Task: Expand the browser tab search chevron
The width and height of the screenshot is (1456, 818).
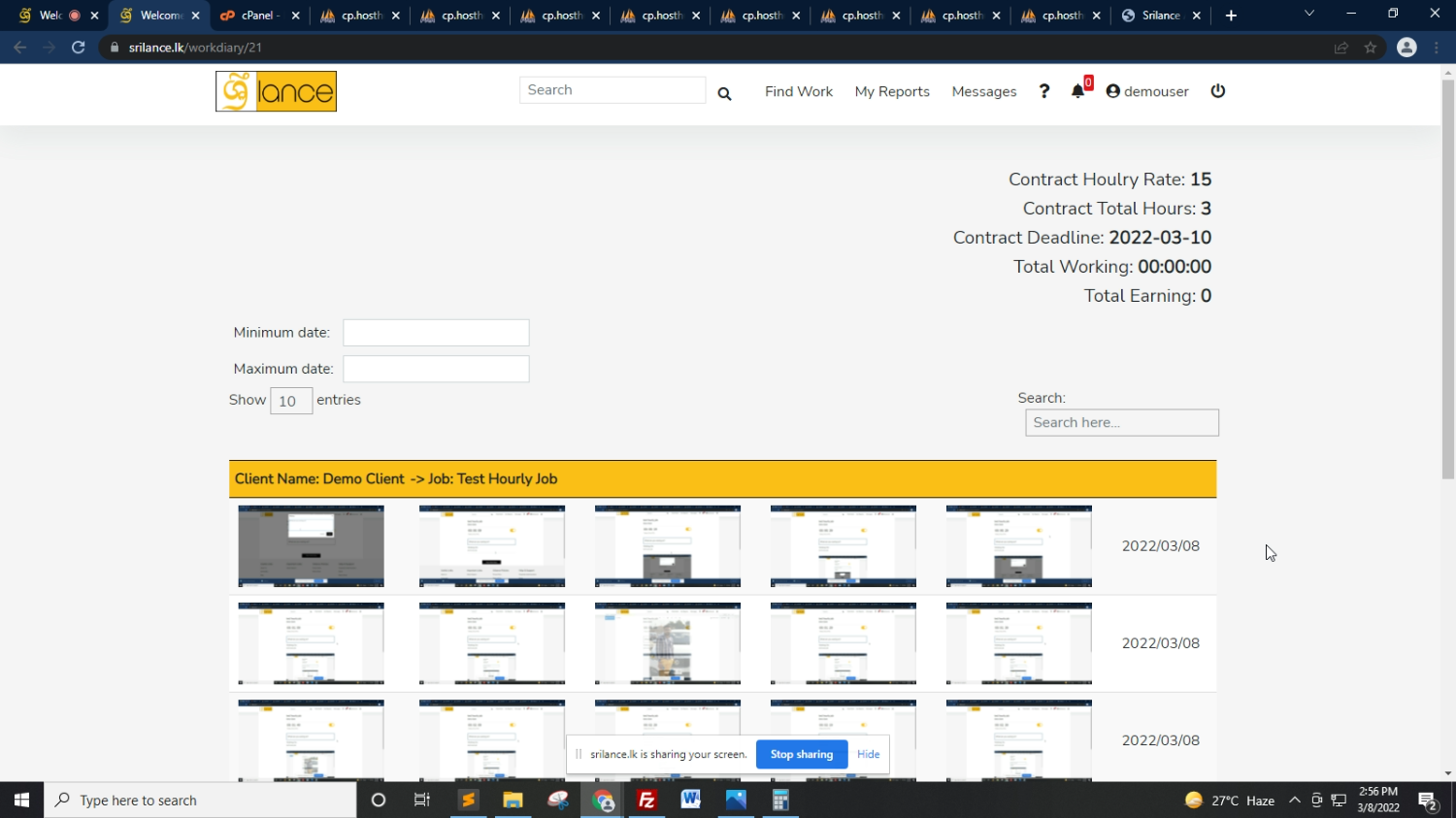Action: point(1309,15)
